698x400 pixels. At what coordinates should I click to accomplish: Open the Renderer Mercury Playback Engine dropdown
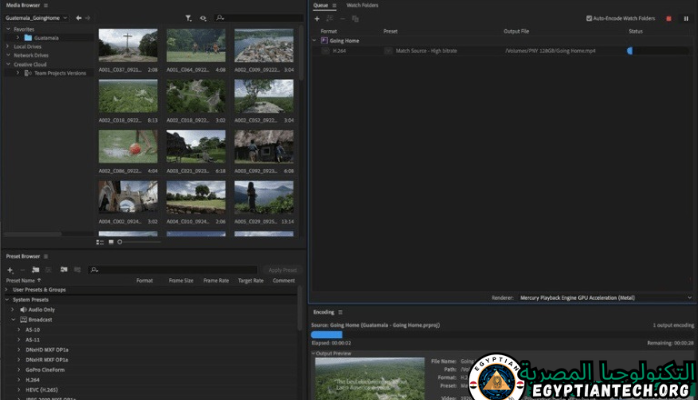605,298
